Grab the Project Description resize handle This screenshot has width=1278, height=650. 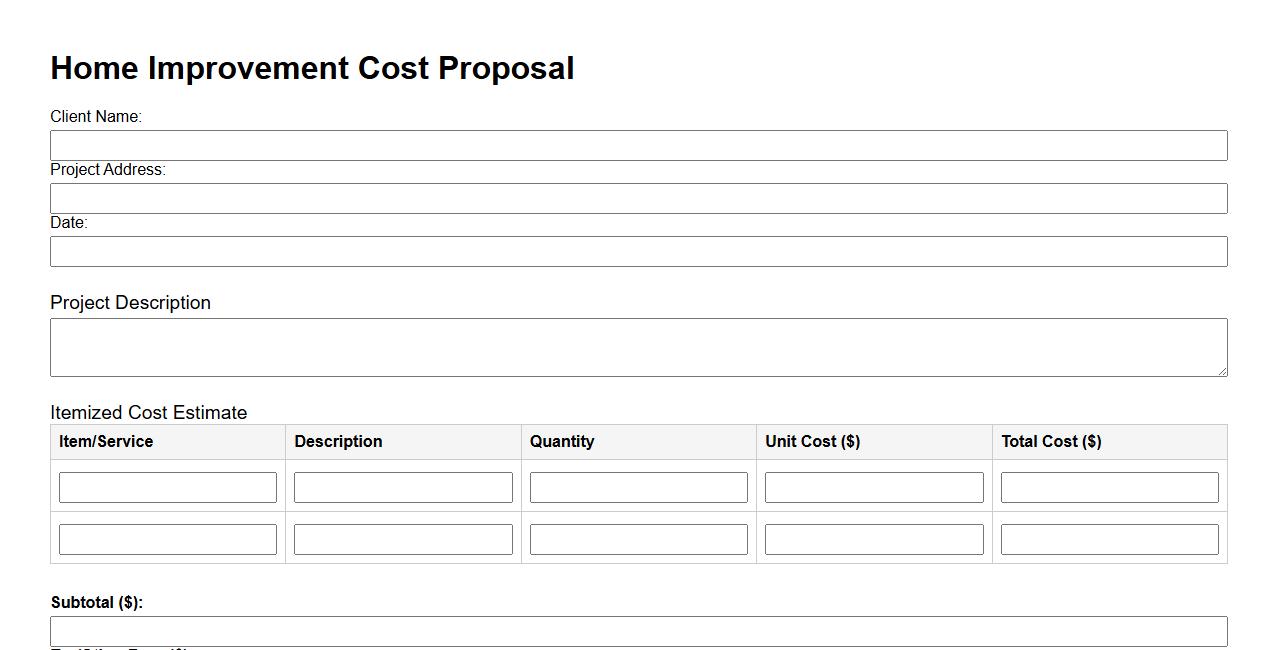[1221, 371]
